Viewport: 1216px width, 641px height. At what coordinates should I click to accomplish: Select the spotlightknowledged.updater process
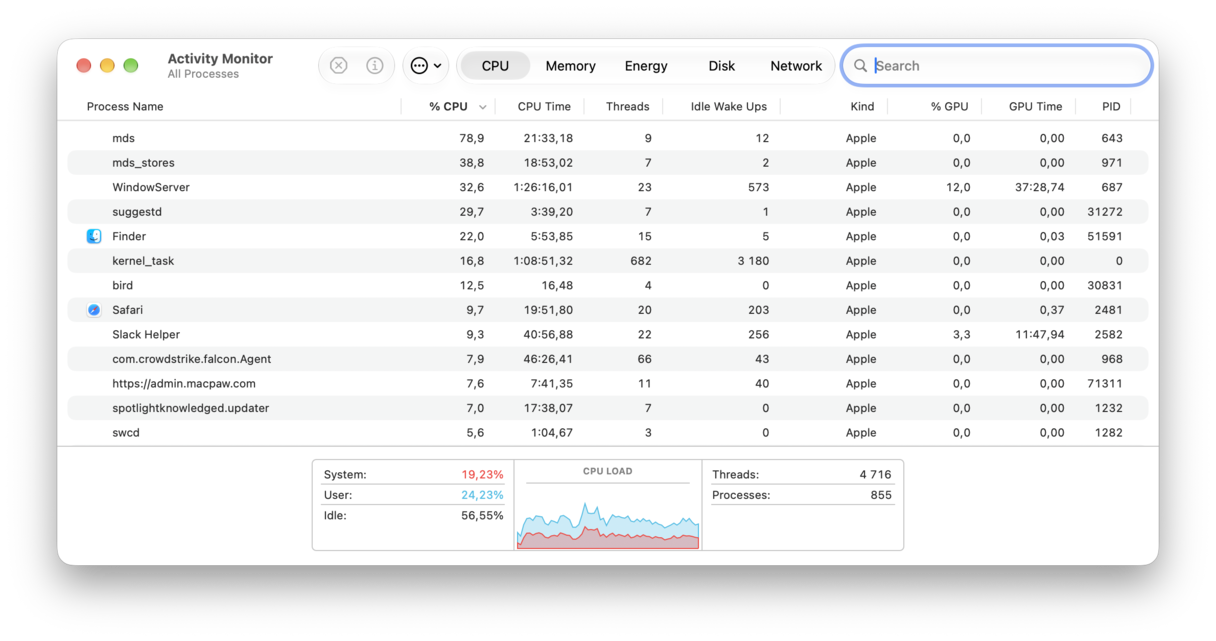coord(190,408)
